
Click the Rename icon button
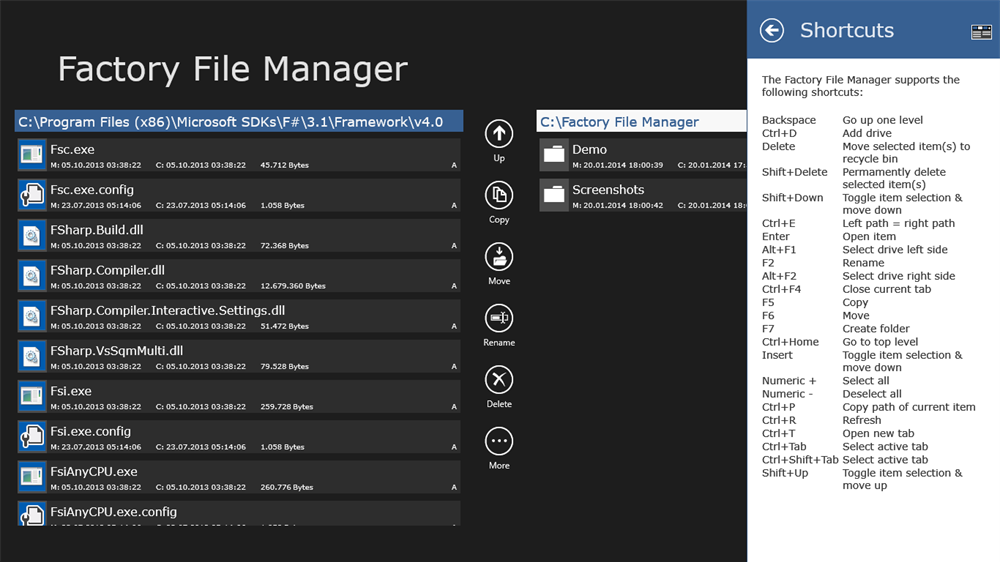pyautogui.click(x=498, y=318)
